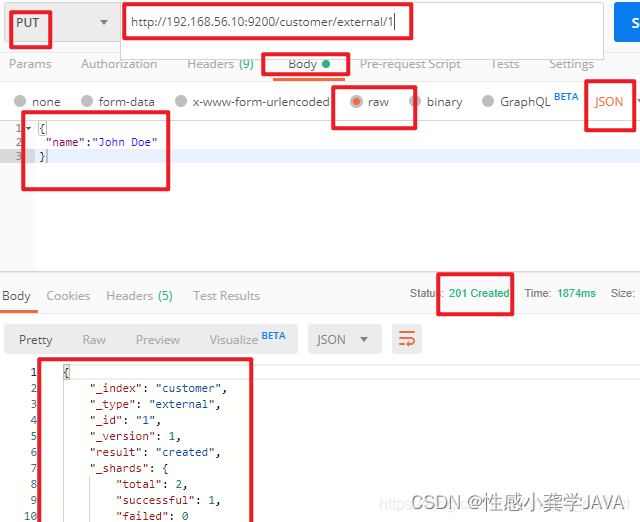Click the "failed": 0 response line
This screenshot has width=640, height=522.
(152, 516)
